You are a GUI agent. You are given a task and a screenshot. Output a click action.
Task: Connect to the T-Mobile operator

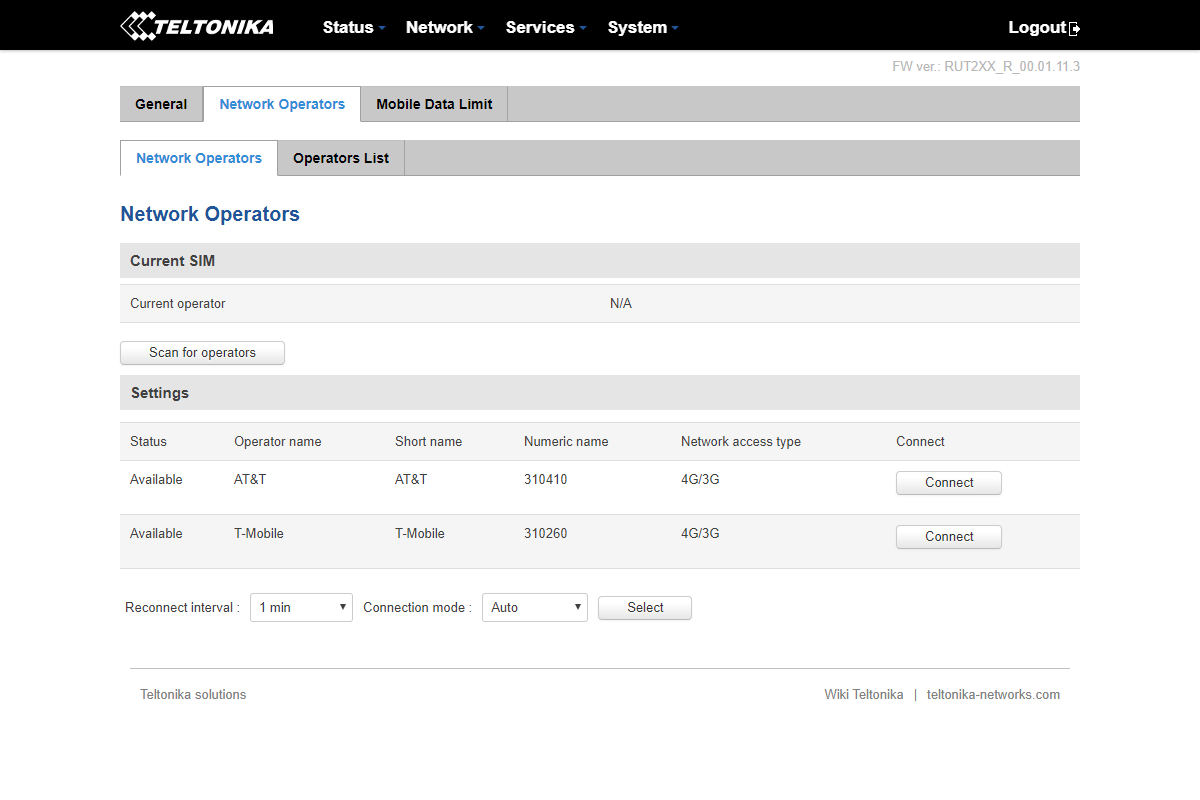coord(948,537)
